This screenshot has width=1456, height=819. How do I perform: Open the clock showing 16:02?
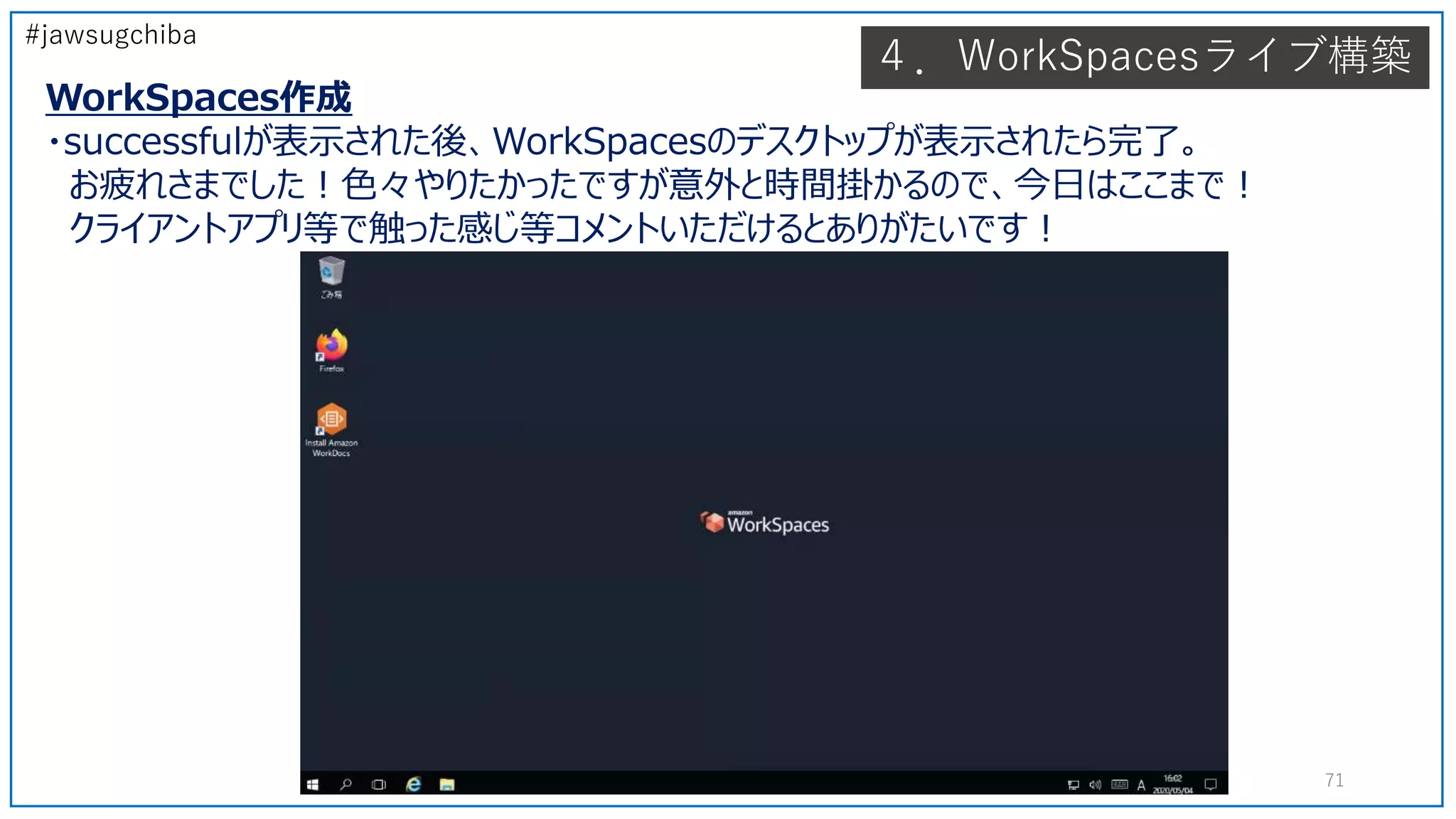pyautogui.click(x=1173, y=784)
